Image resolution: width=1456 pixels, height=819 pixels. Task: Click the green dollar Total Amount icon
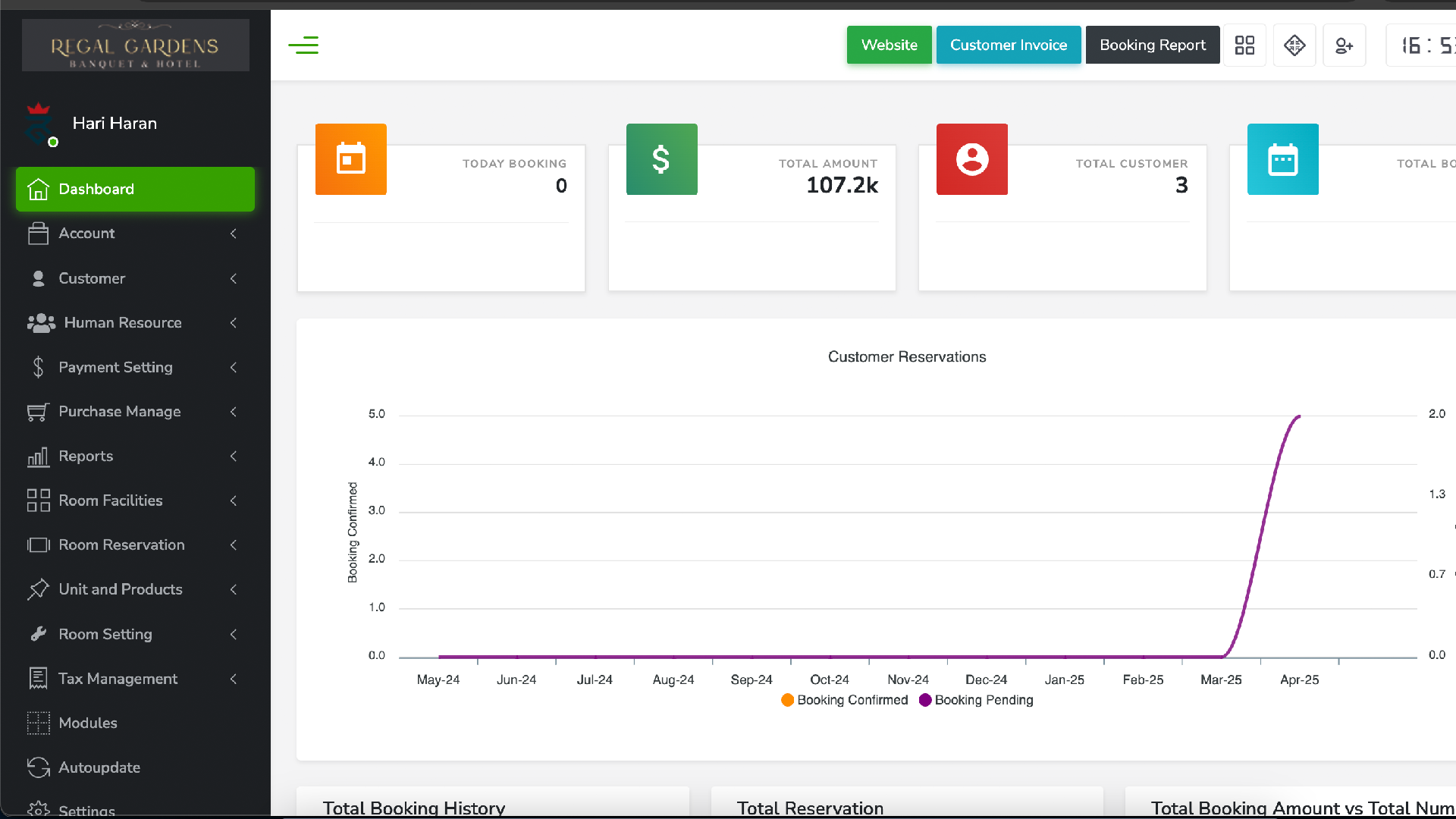tap(661, 159)
